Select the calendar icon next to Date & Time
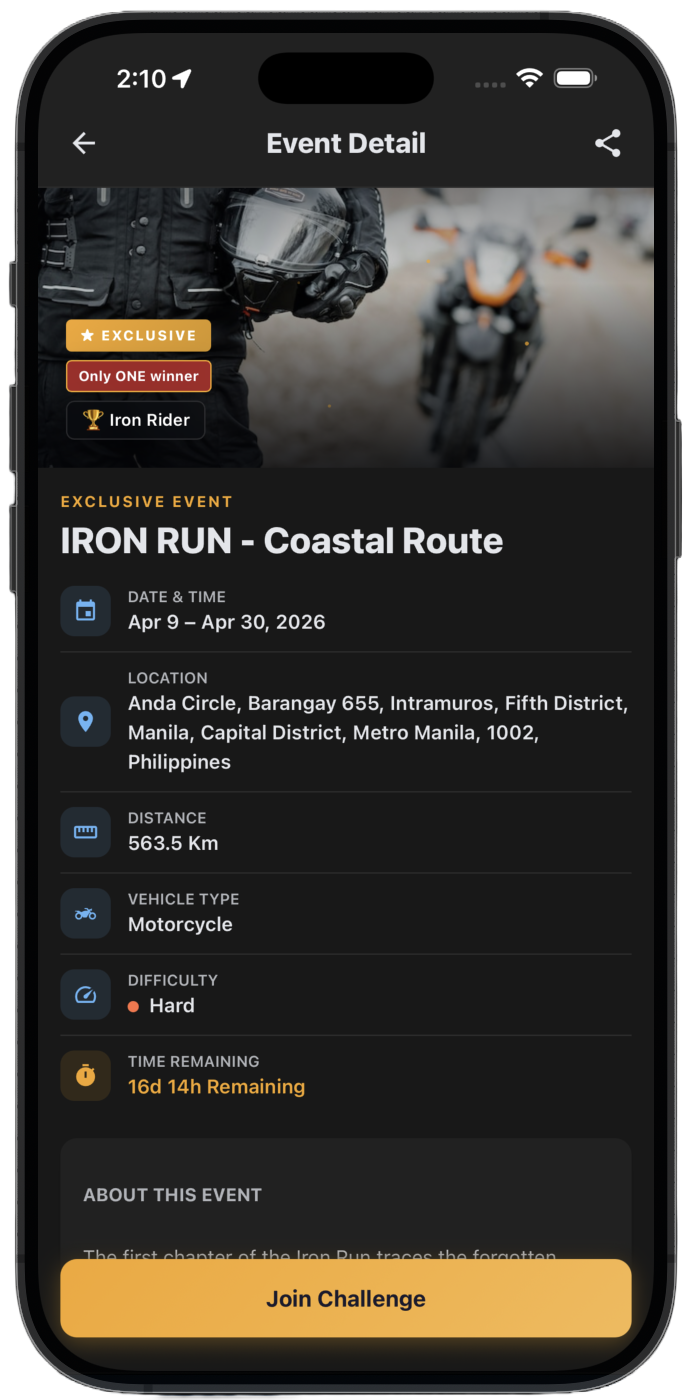The width and height of the screenshot is (690, 1400). (85, 610)
